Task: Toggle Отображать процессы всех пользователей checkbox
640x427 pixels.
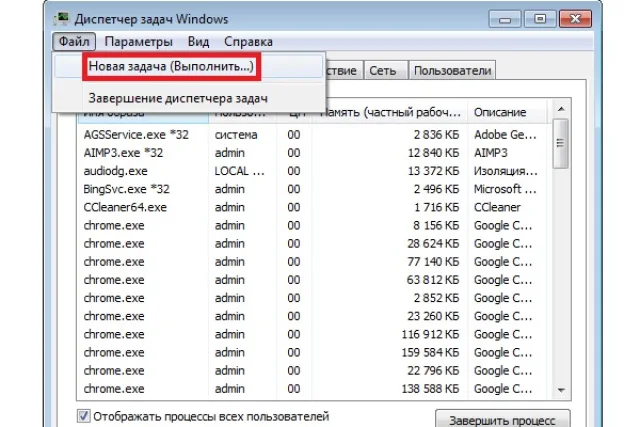Action: (84, 416)
